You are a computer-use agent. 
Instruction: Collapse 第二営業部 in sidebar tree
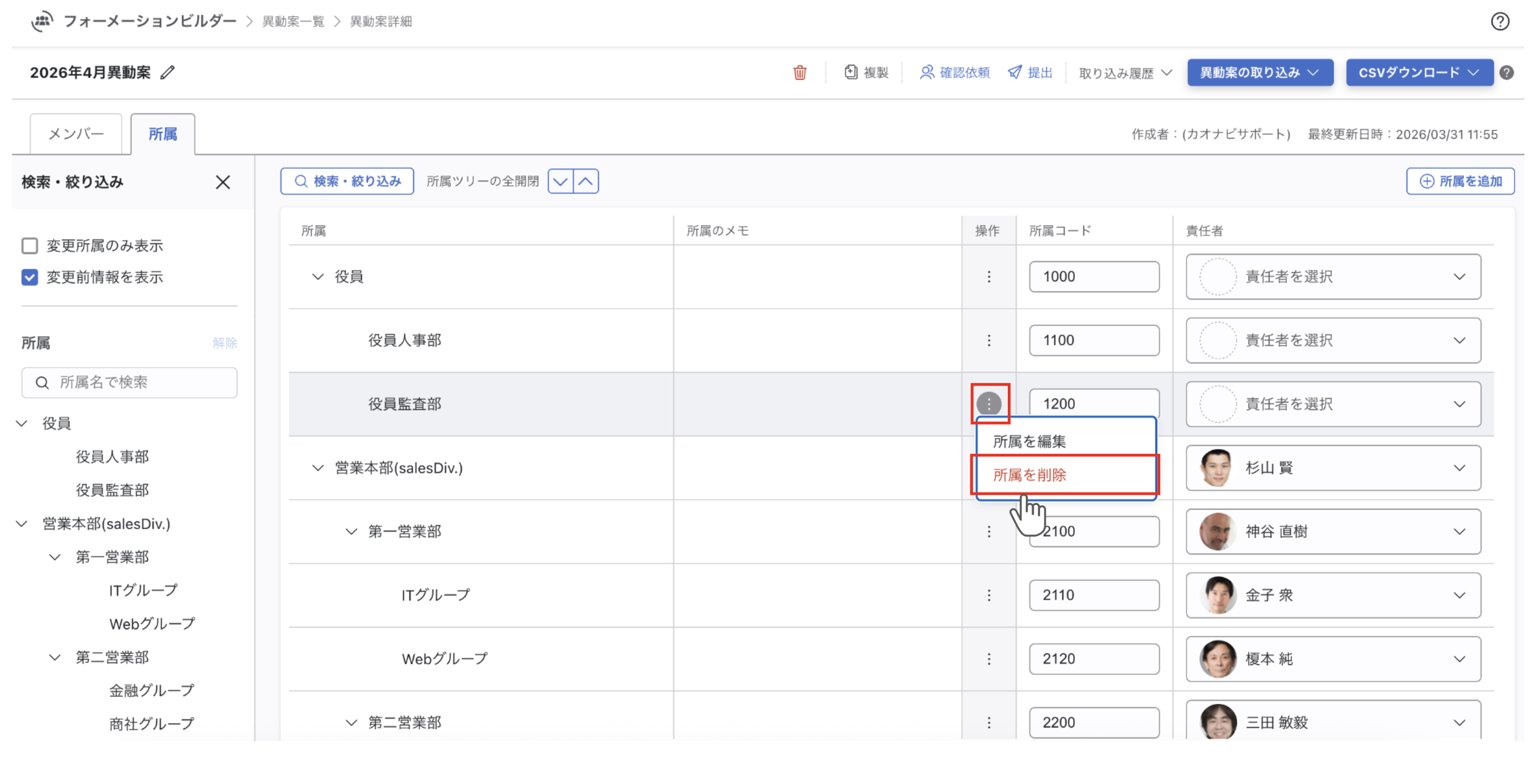point(54,657)
